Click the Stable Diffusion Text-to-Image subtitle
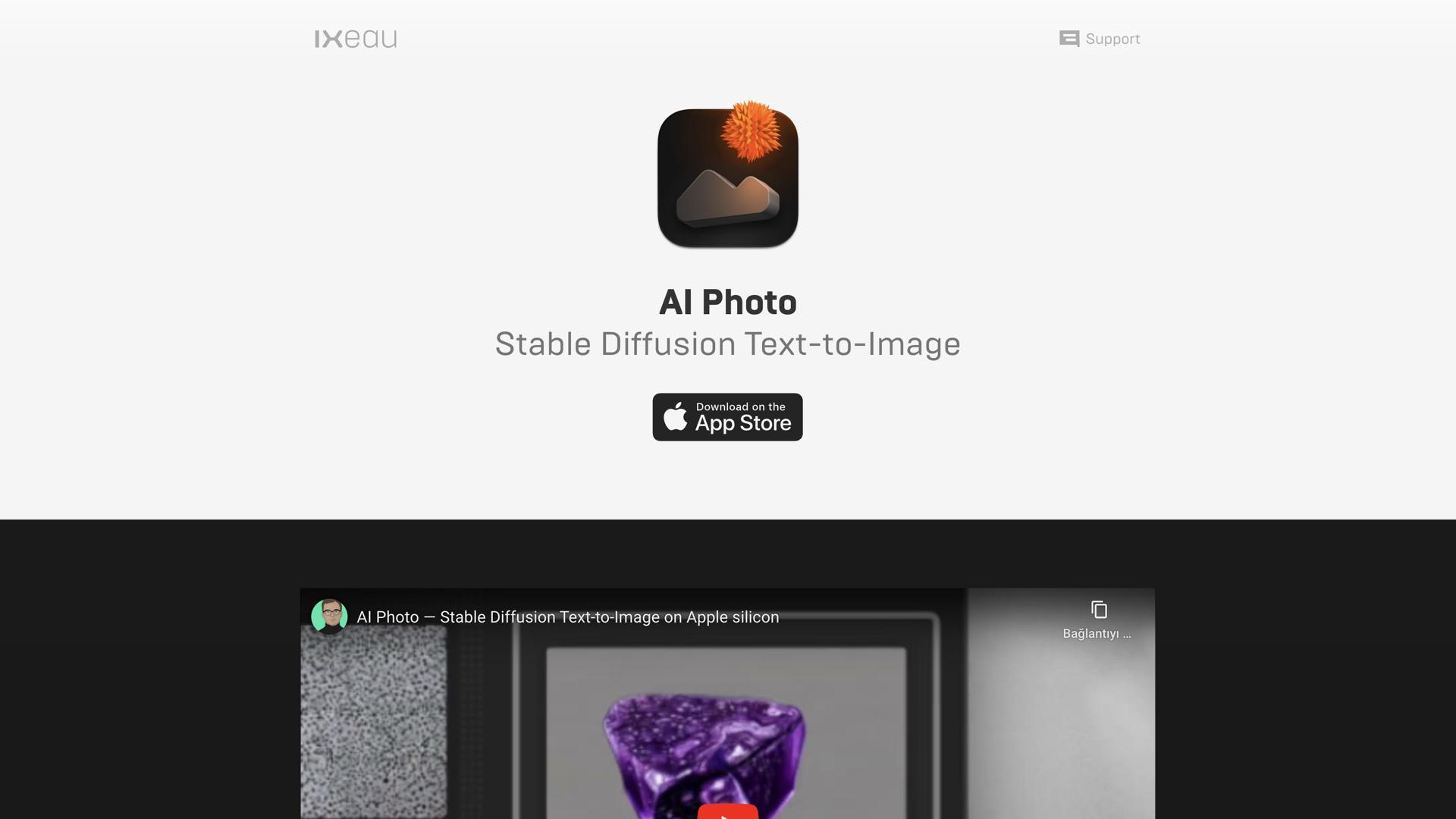The width and height of the screenshot is (1456, 819). (728, 344)
